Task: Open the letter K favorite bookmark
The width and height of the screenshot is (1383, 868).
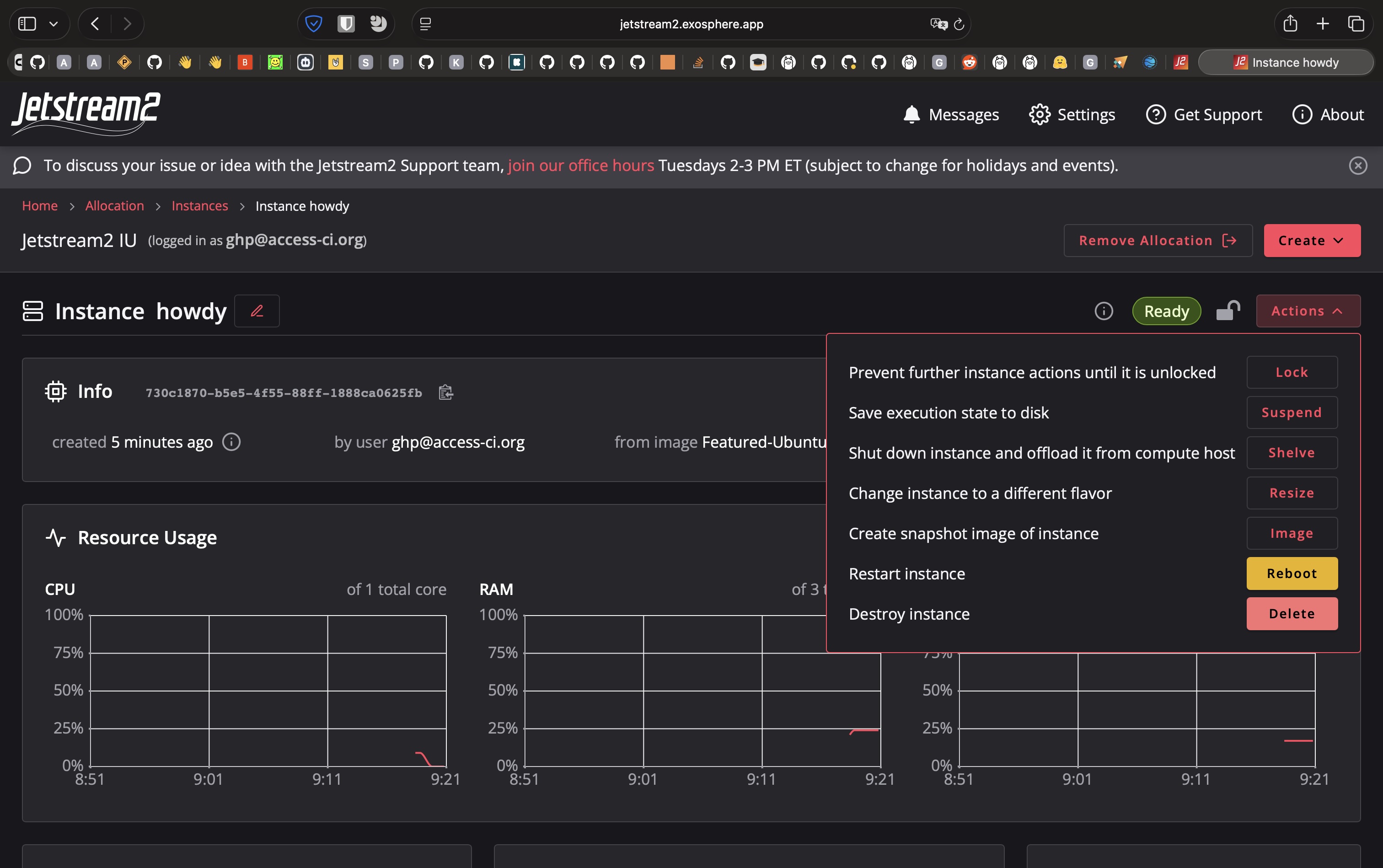Action: tap(456, 62)
